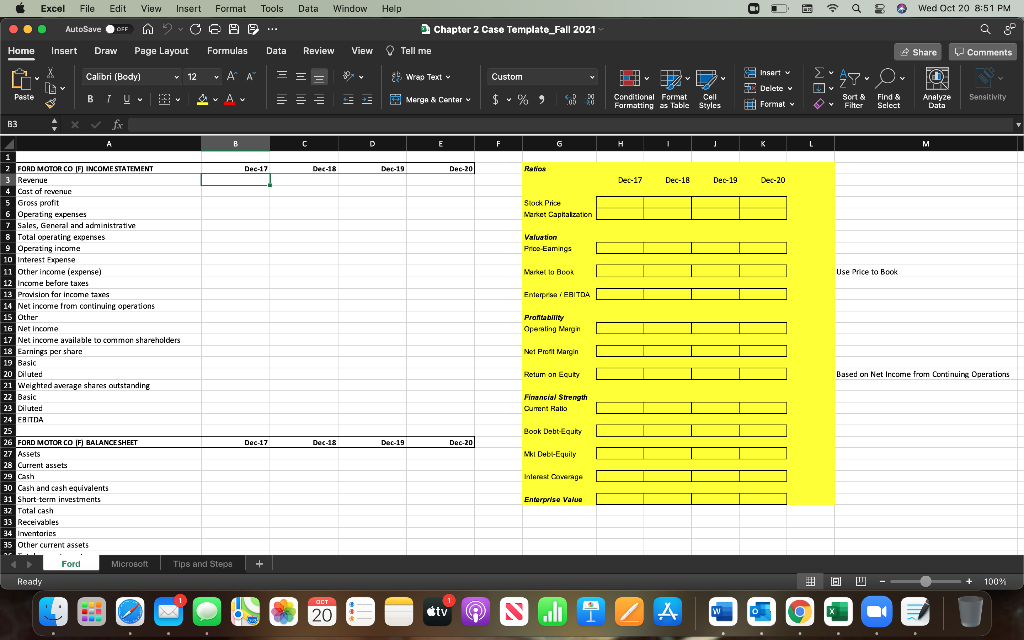Click the Share button
1024x640 pixels.
(918, 52)
